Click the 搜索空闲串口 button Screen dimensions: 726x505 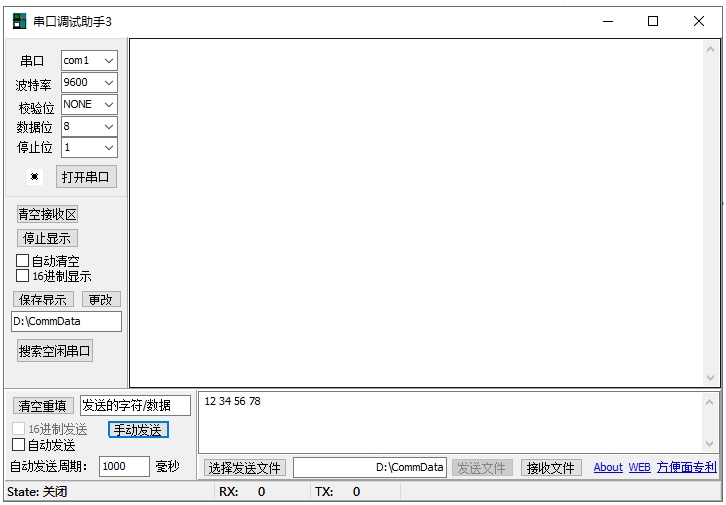[x=55, y=351]
